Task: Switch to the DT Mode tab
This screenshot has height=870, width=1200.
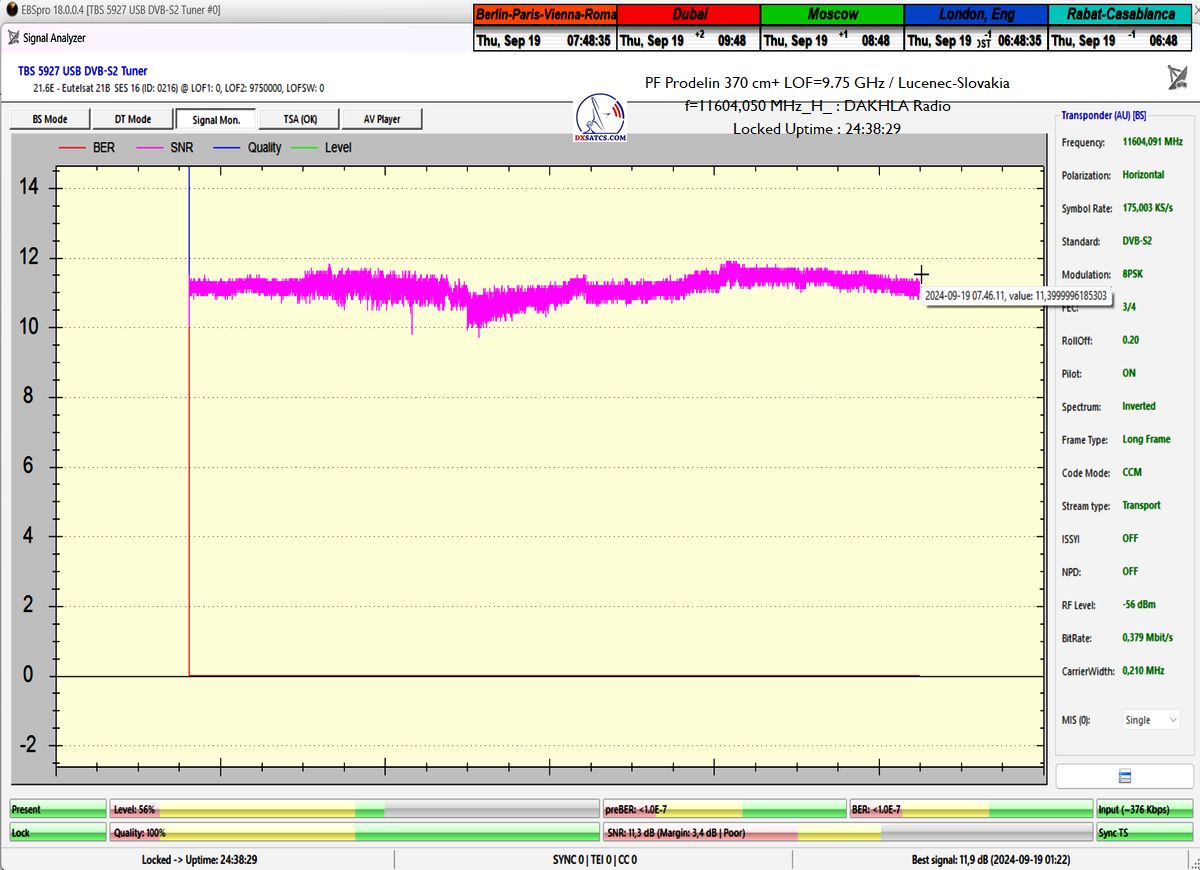Action: pos(132,119)
